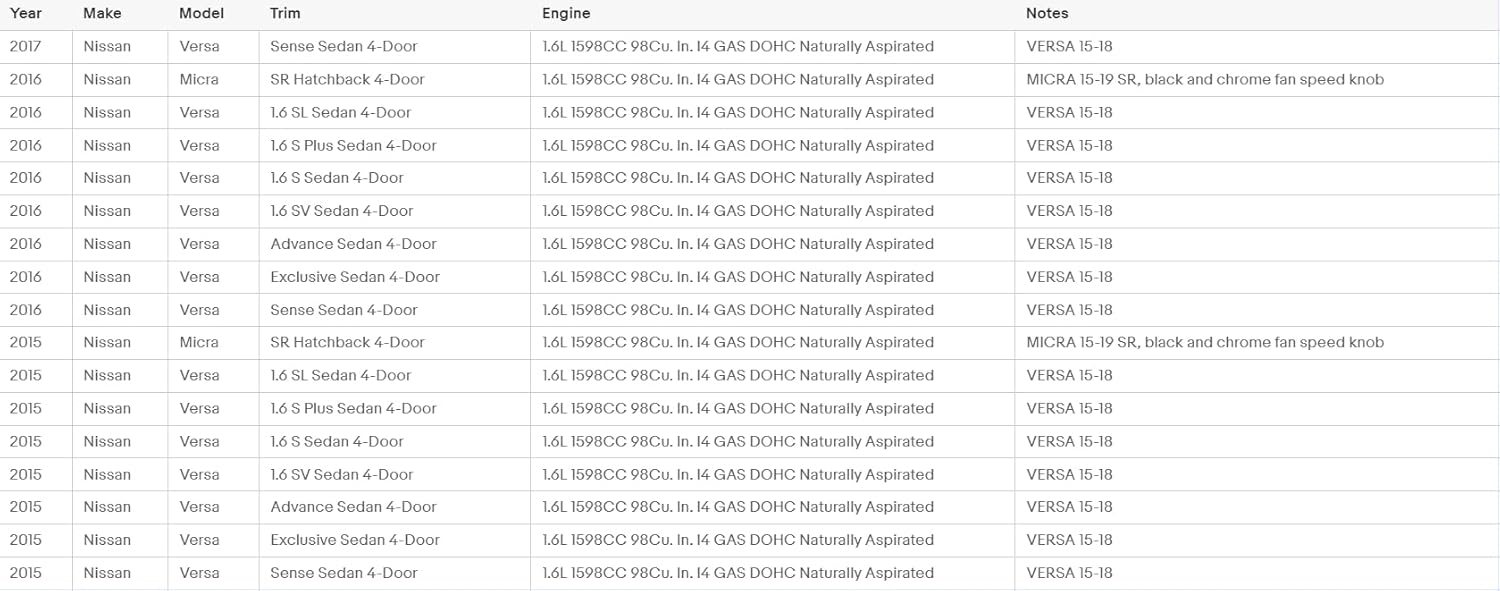Select the 2016 Advance Sedan 4-Door trim
1500x591 pixels.
[353, 244]
